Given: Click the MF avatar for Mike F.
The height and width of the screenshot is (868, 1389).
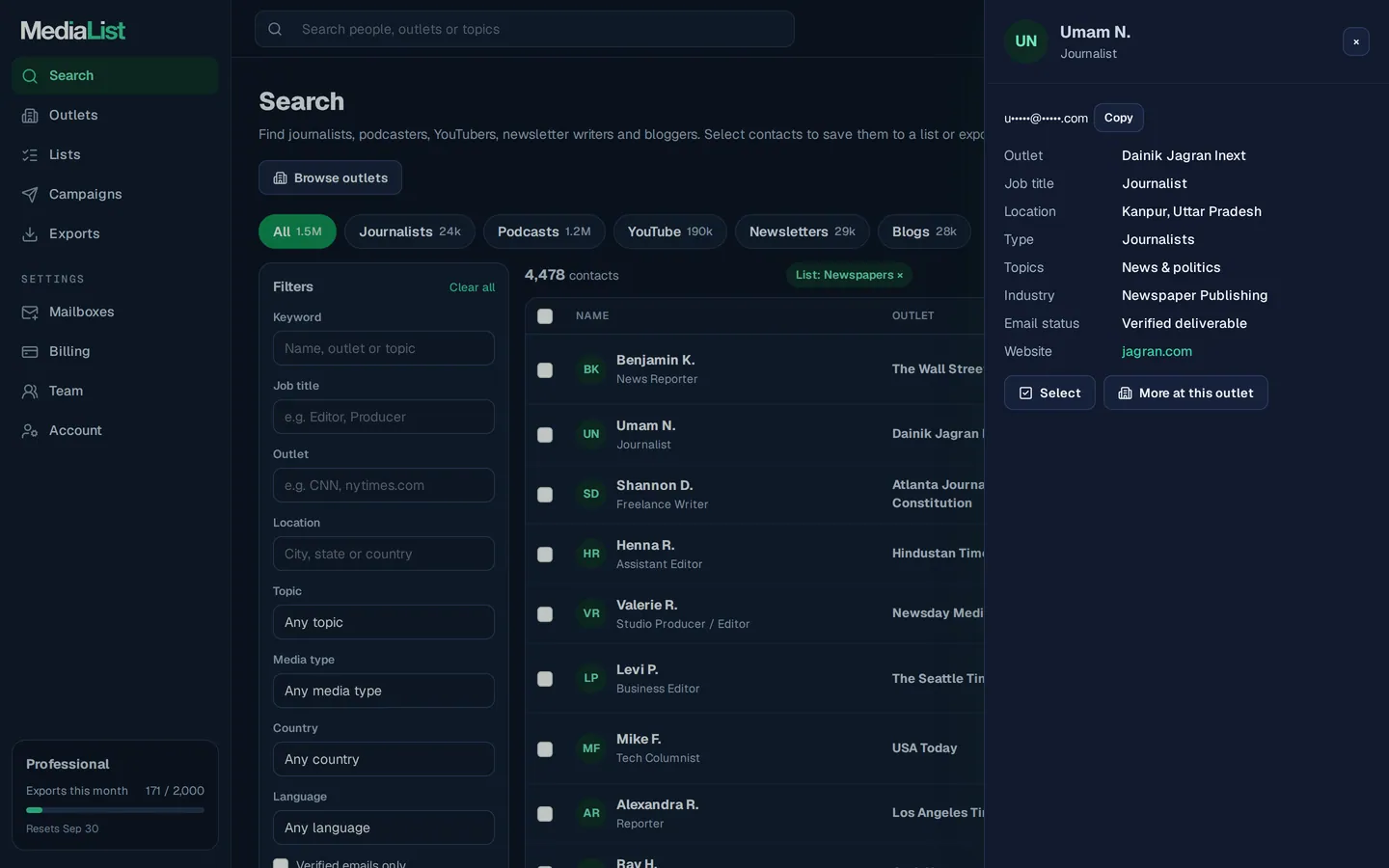Looking at the screenshot, I should point(591,748).
